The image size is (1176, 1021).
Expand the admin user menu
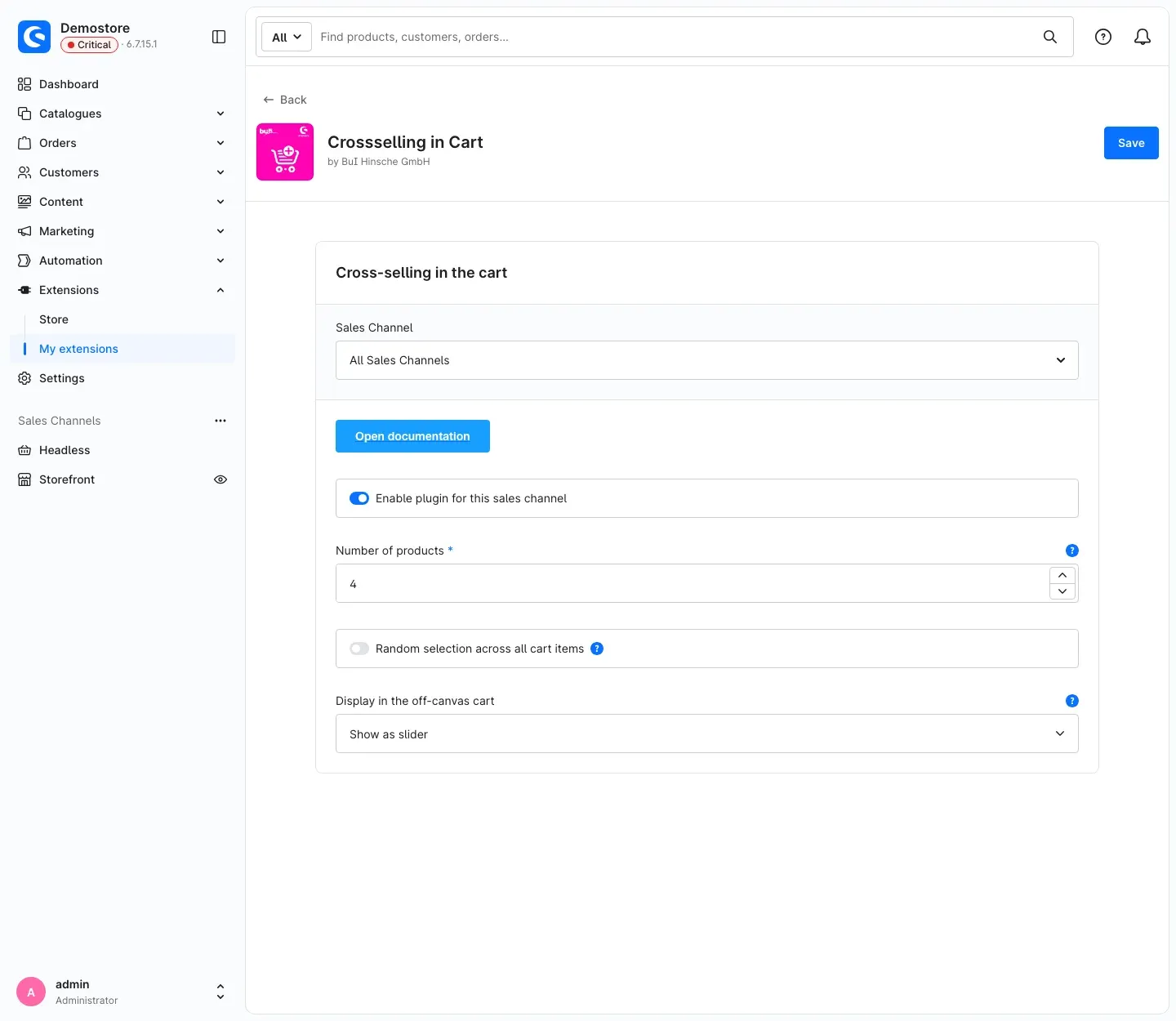point(220,992)
